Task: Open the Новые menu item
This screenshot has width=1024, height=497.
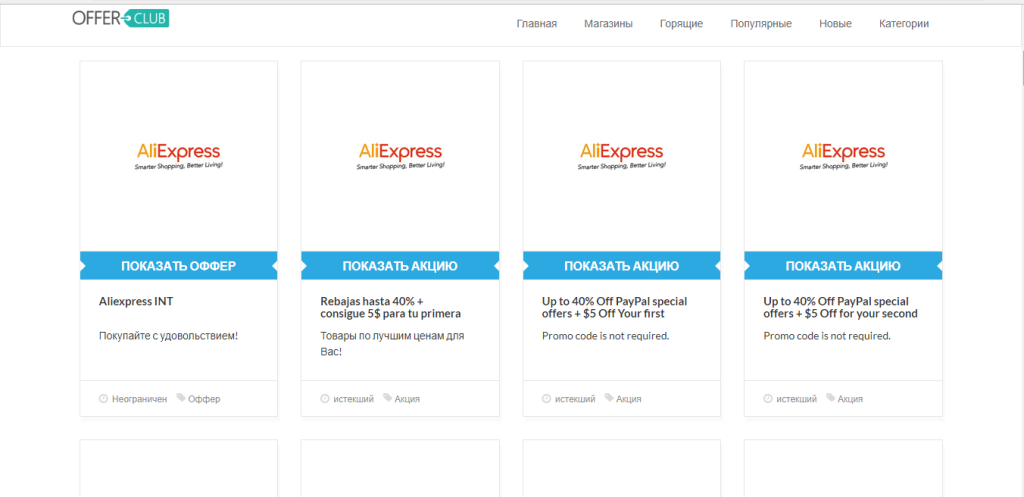Action: pos(835,24)
